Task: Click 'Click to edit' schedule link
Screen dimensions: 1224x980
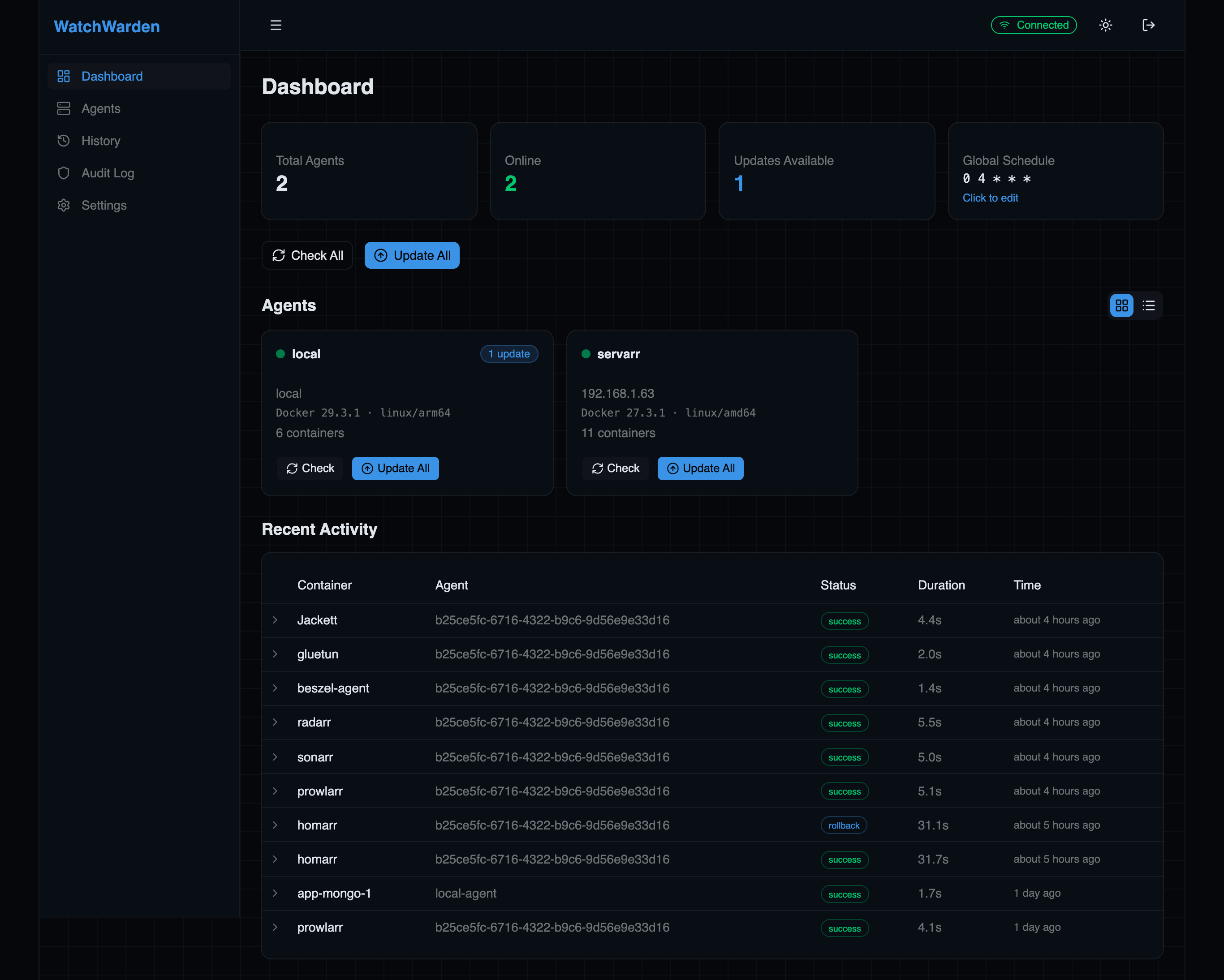Action: pos(990,198)
